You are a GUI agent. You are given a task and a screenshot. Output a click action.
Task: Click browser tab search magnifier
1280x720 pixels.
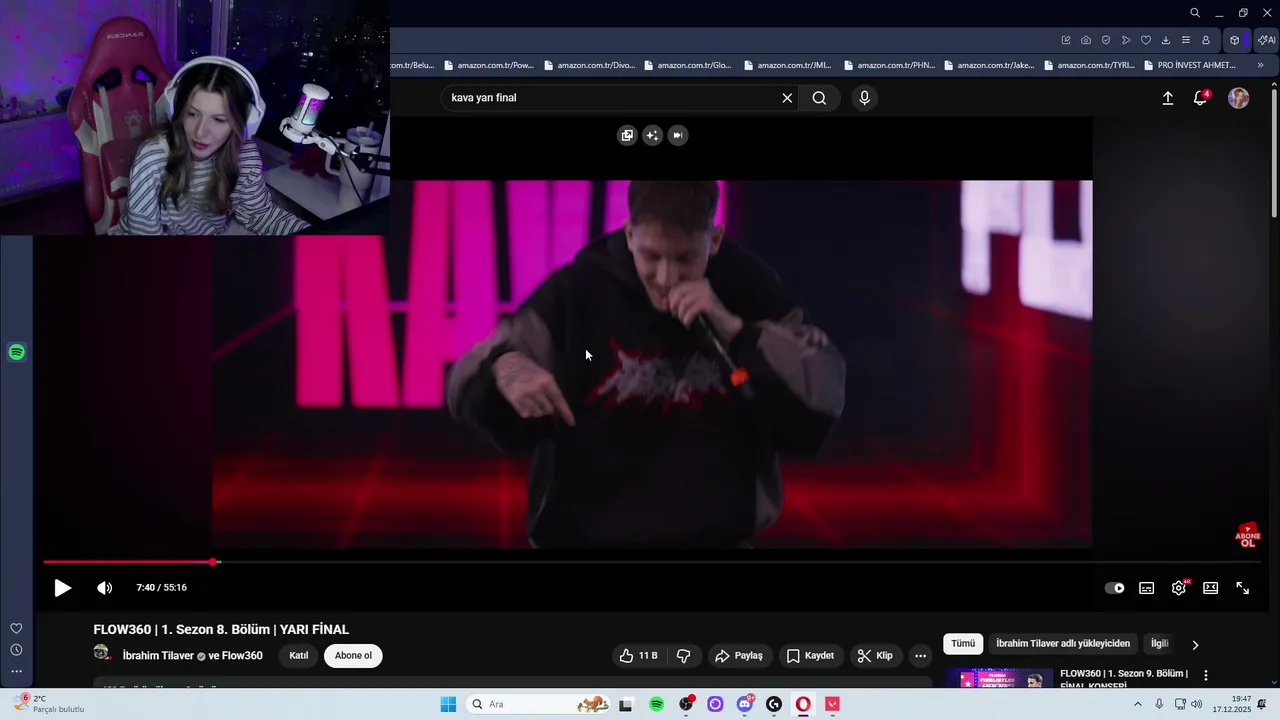pyautogui.click(x=1195, y=13)
